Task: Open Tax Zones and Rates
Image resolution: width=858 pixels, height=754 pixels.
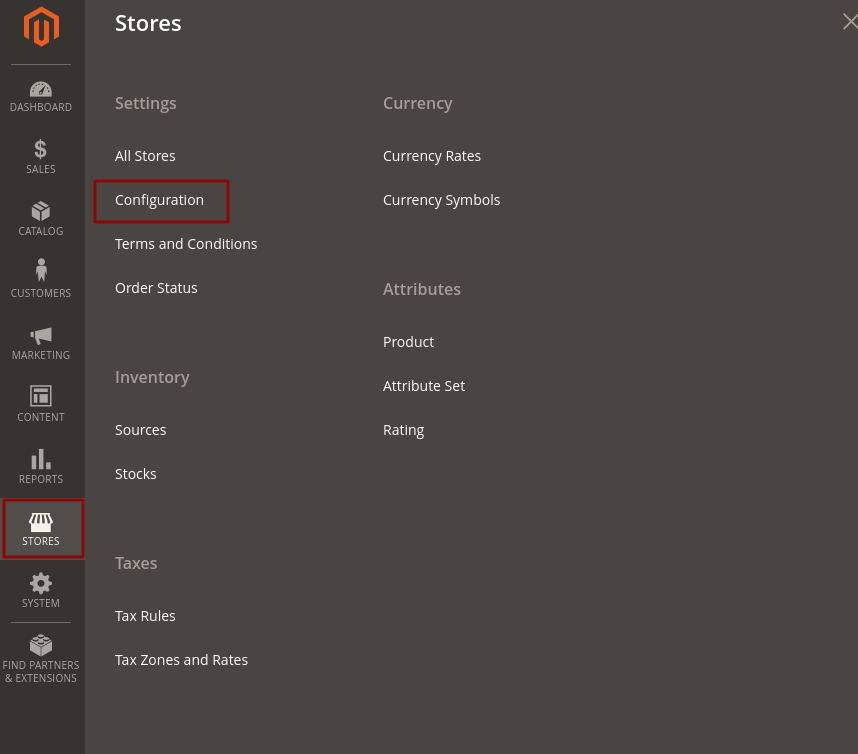Action: click(x=181, y=660)
